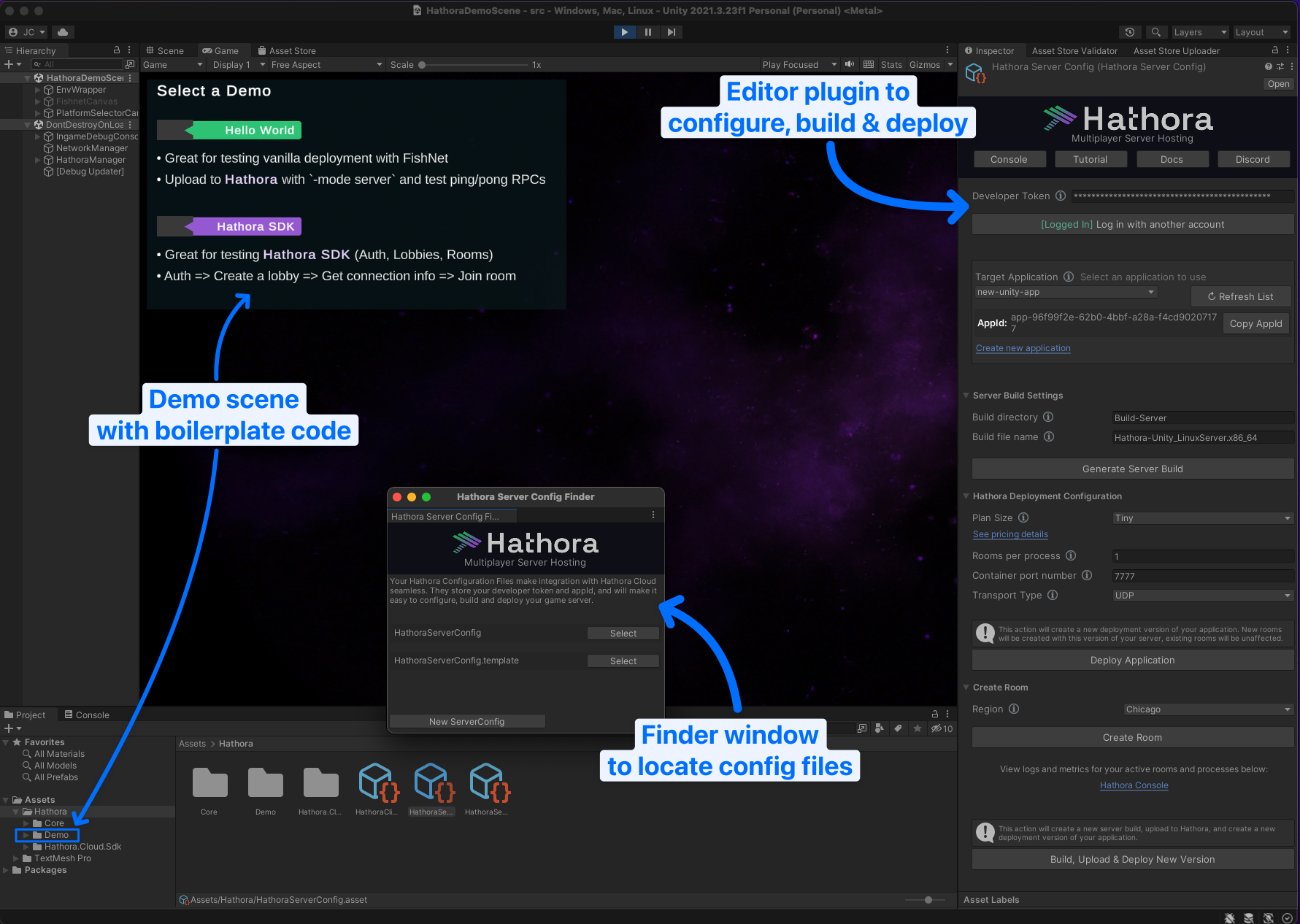This screenshot has height=924, width=1300.
Task: Open Hierarchy panel three-dot menu
Action: 129,50
